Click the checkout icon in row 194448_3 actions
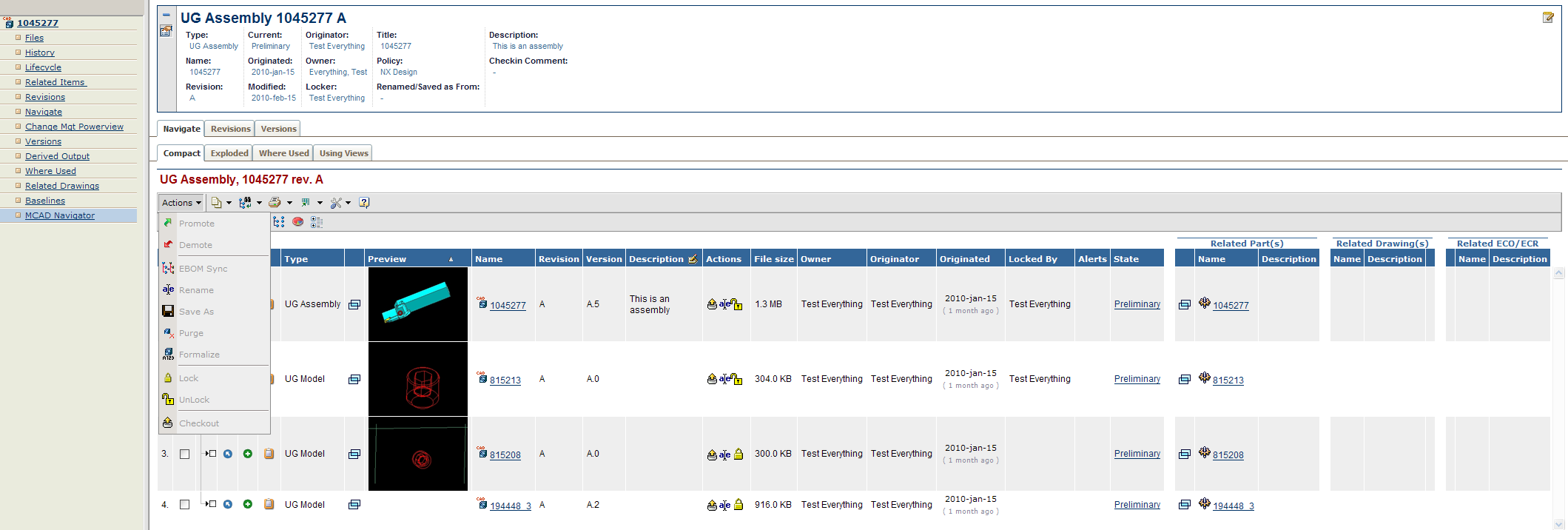The height and width of the screenshot is (530, 1568). click(x=712, y=506)
